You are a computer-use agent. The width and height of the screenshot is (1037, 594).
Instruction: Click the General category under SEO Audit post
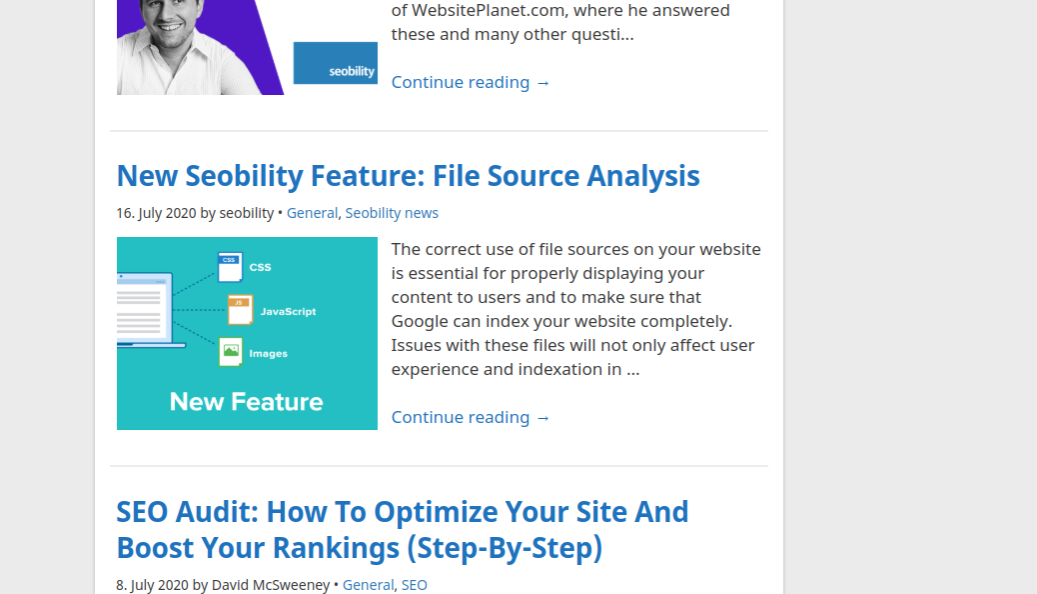pos(368,585)
